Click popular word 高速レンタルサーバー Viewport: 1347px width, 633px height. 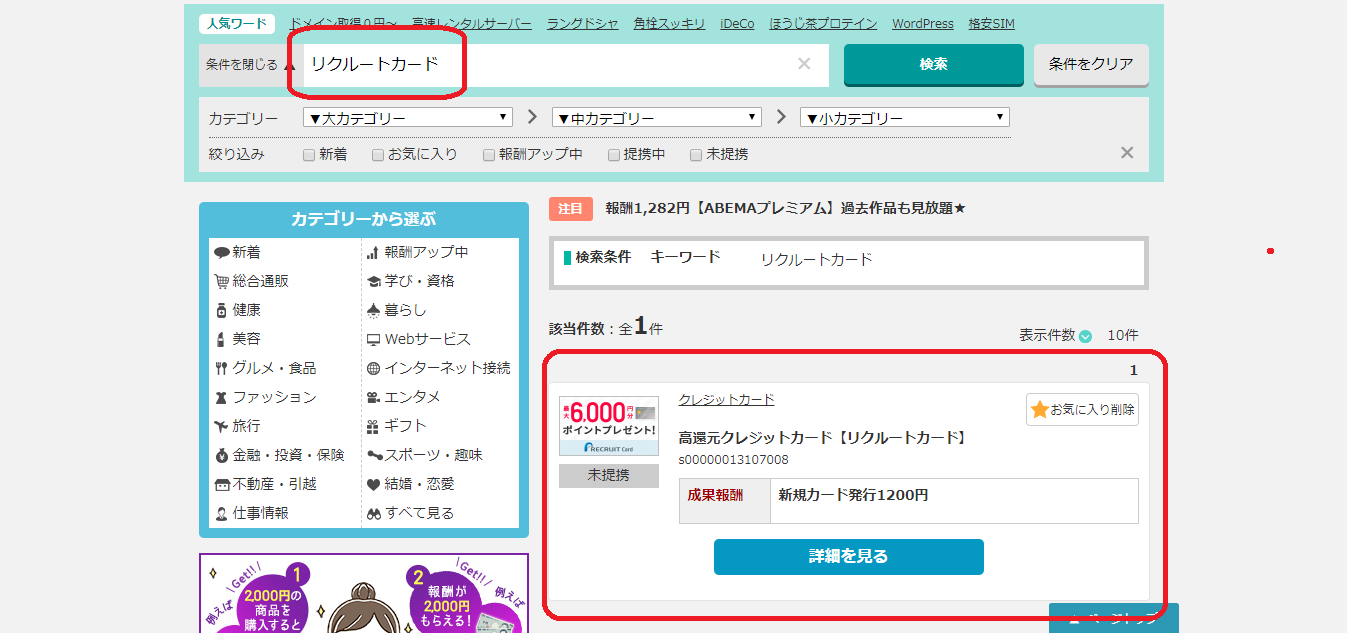473,24
